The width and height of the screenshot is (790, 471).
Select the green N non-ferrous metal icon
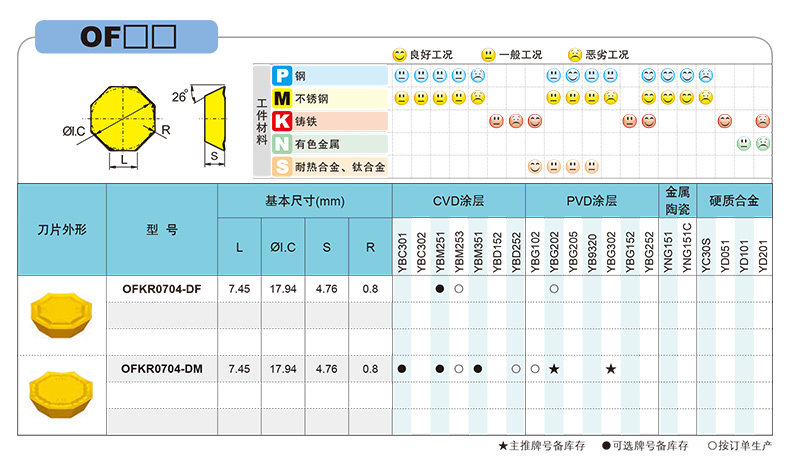[282, 144]
